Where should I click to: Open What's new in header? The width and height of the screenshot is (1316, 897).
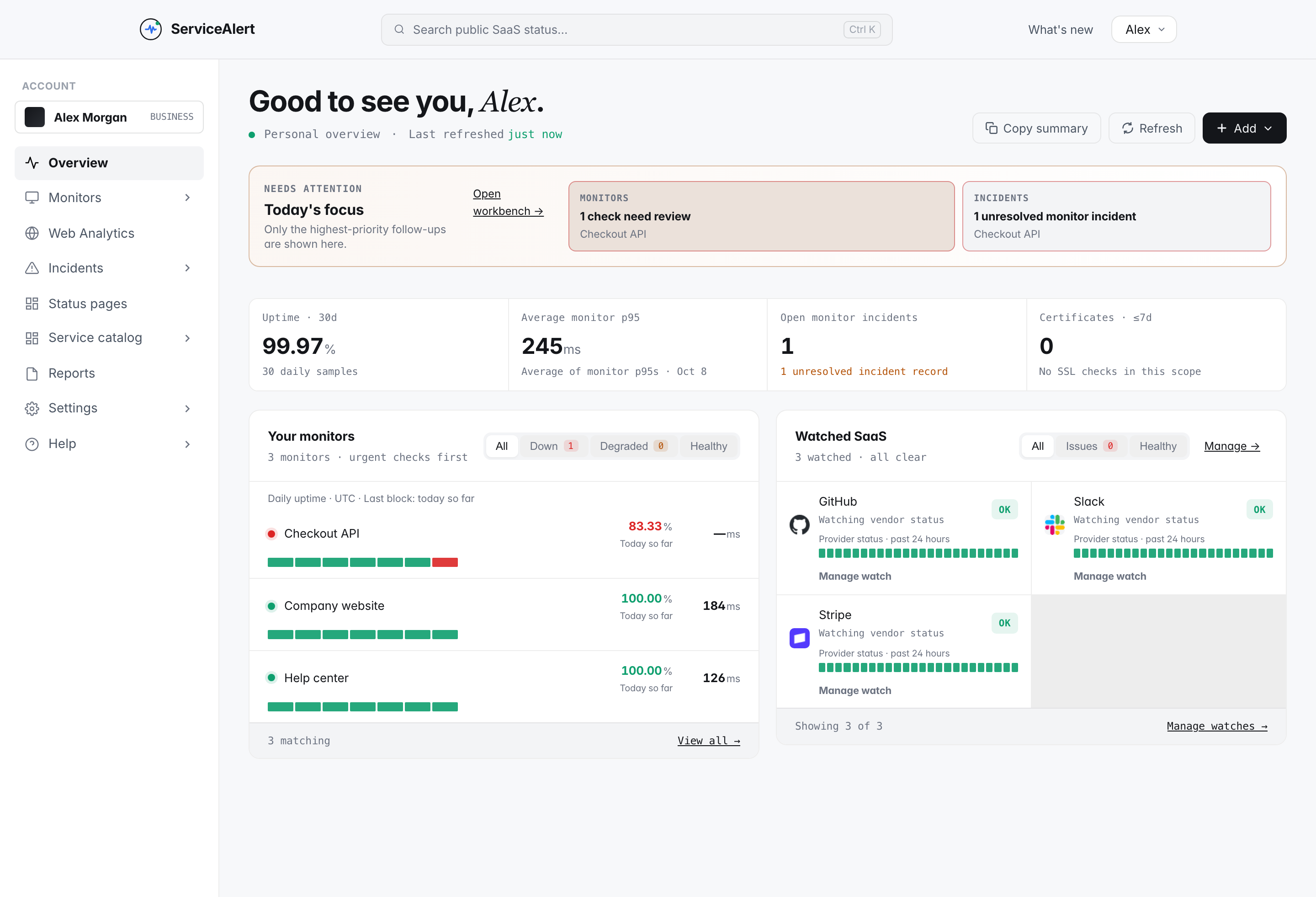(x=1060, y=29)
